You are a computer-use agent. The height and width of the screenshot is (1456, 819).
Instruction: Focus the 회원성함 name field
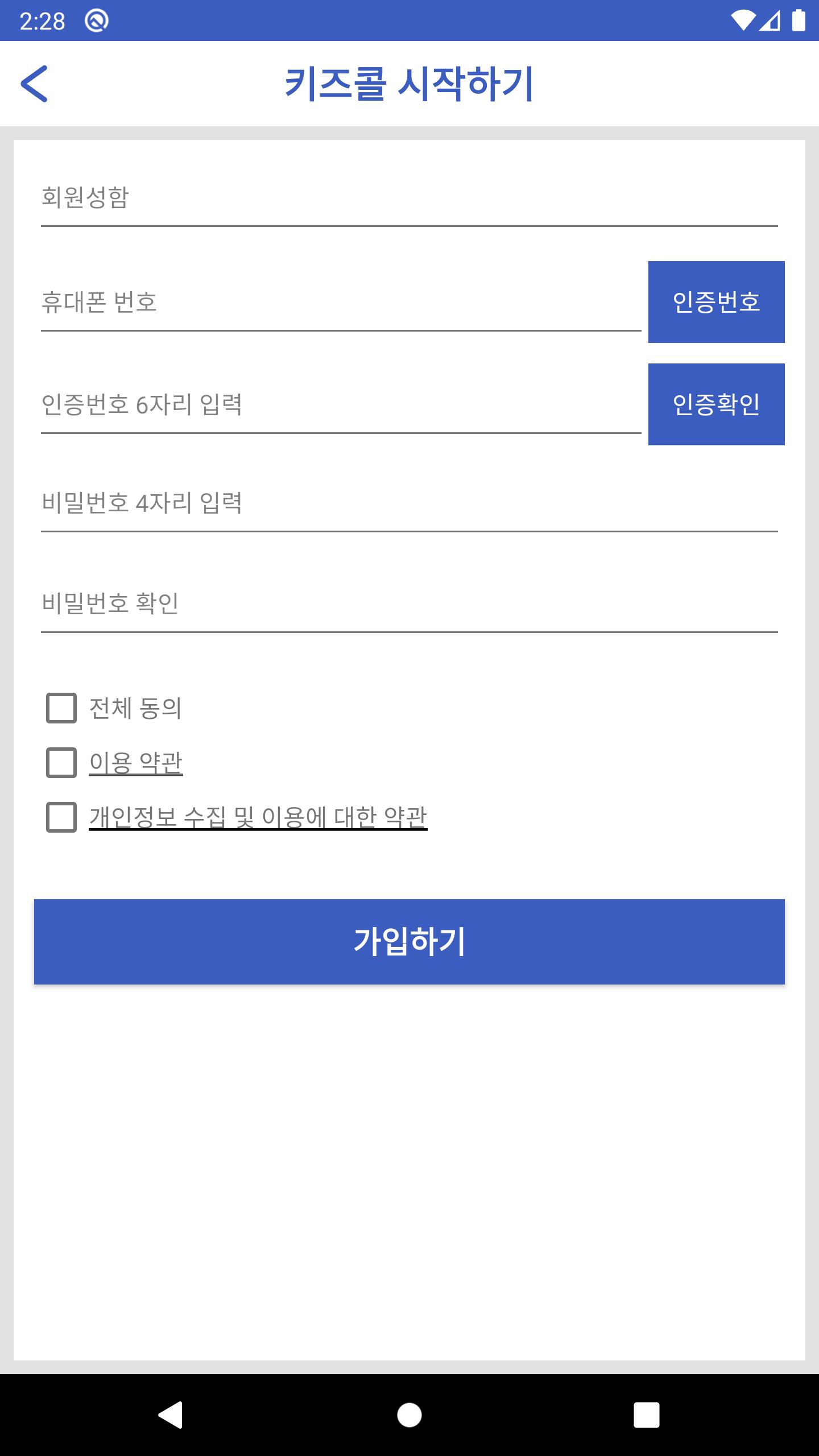click(x=409, y=198)
